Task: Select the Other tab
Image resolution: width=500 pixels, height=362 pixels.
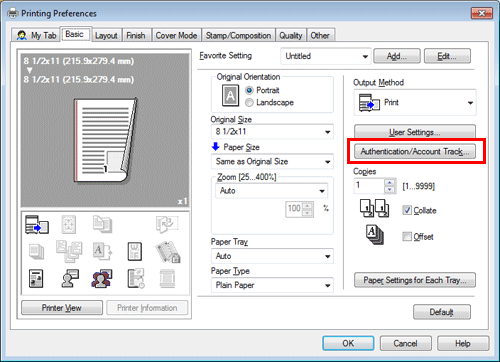Action: pyautogui.click(x=320, y=35)
